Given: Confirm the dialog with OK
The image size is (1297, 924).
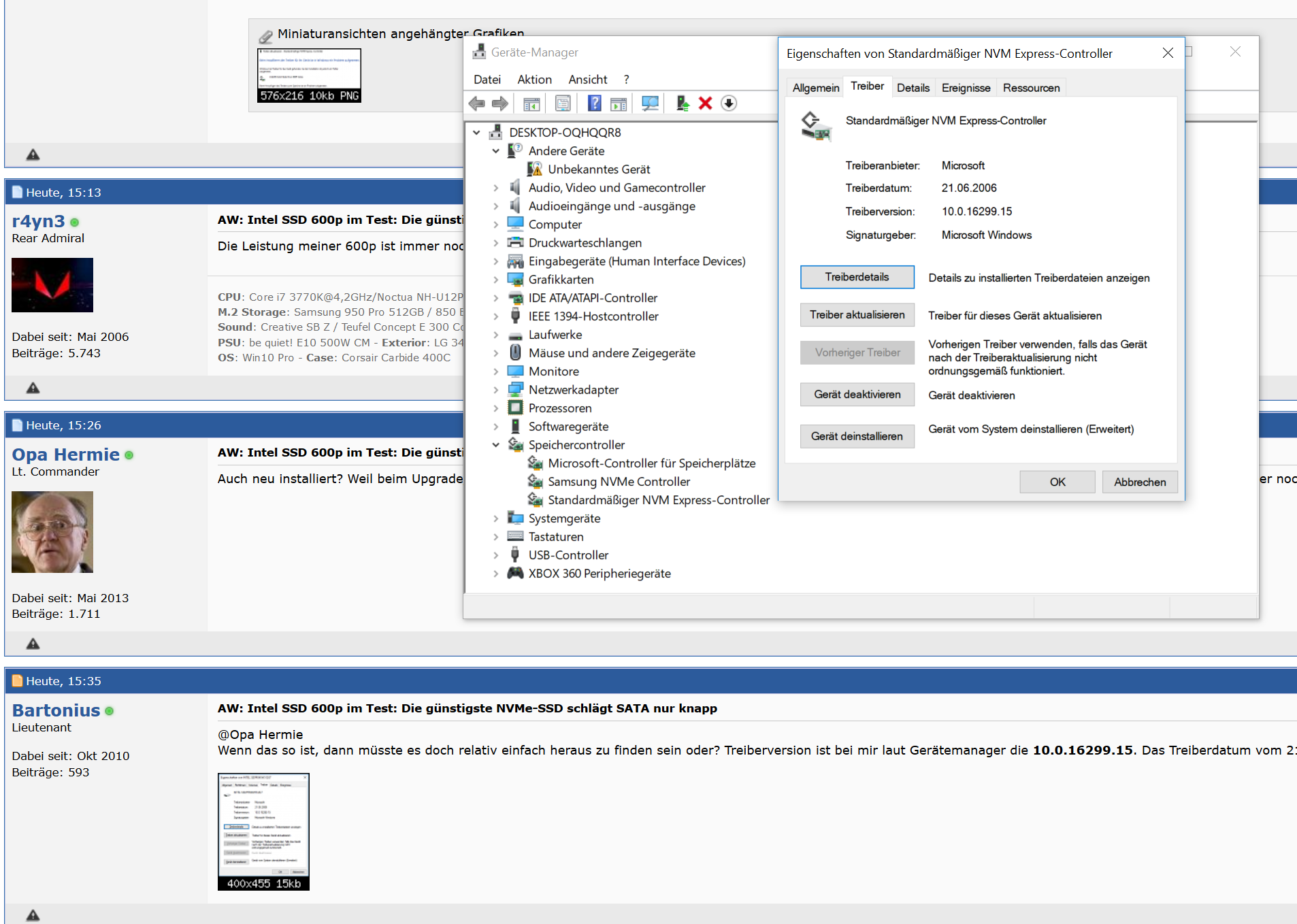Looking at the screenshot, I should click(1057, 482).
